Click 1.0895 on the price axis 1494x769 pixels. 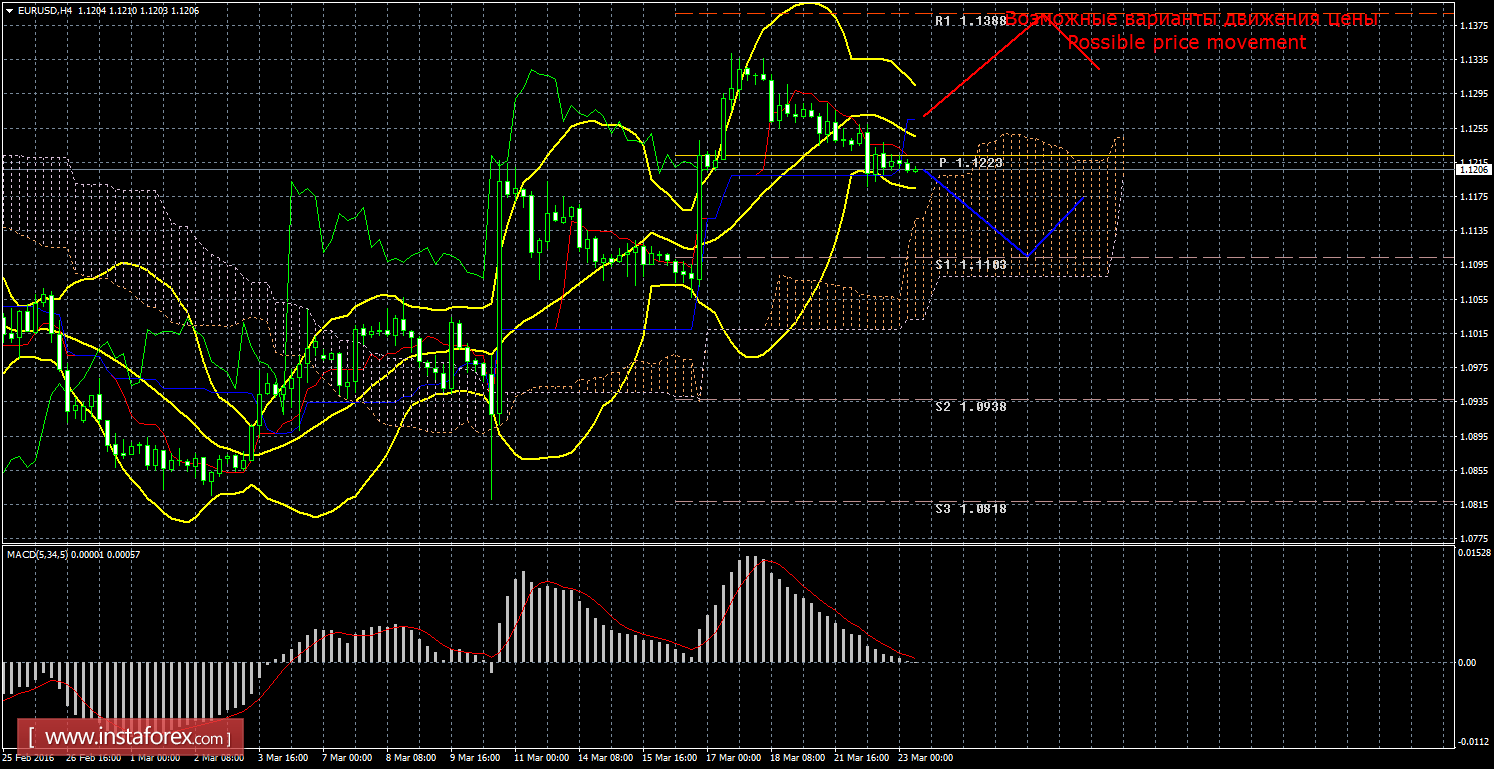[x=1473, y=436]
